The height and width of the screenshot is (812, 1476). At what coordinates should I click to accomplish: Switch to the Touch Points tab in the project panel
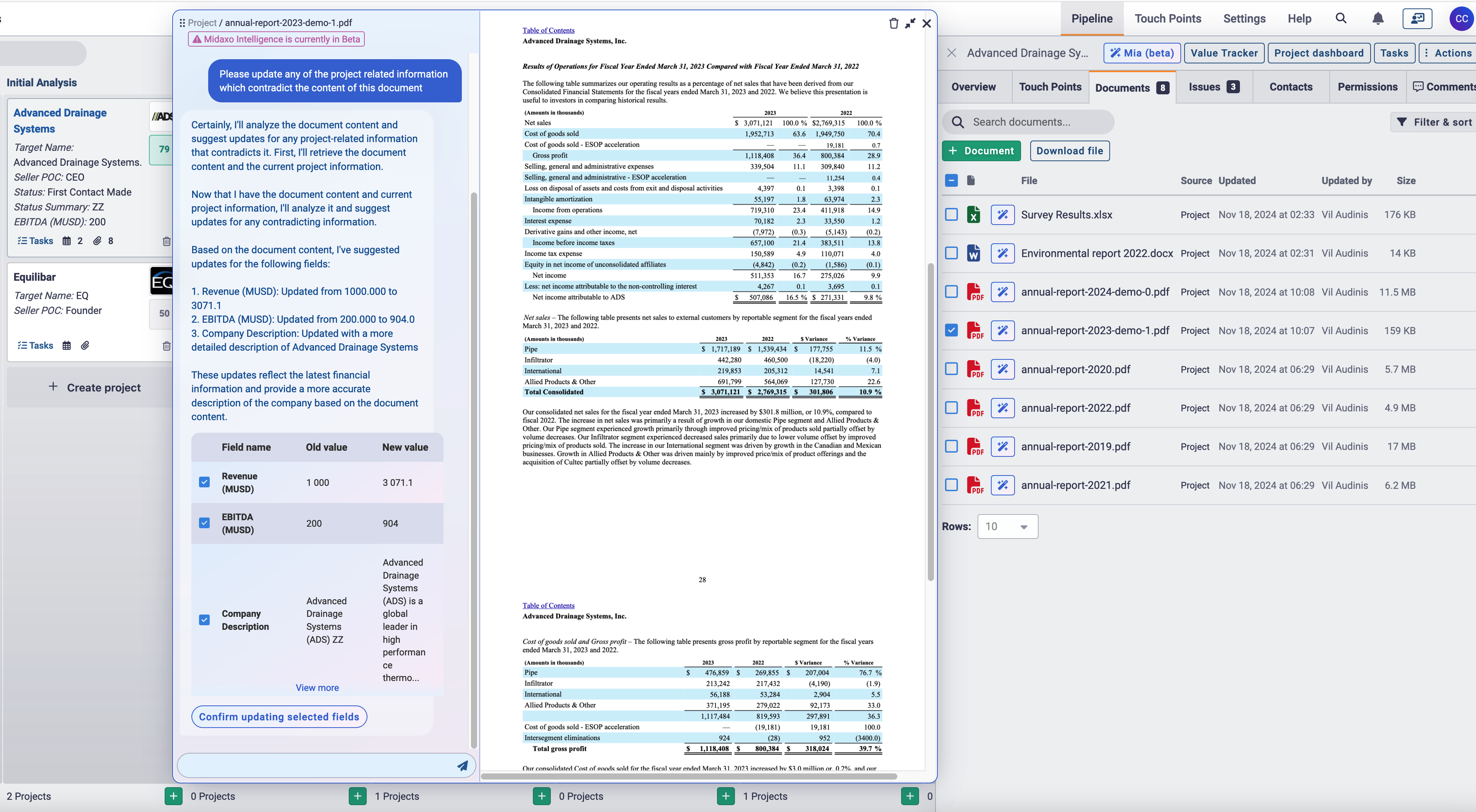pyautogui.click(x=1050, y=87)
